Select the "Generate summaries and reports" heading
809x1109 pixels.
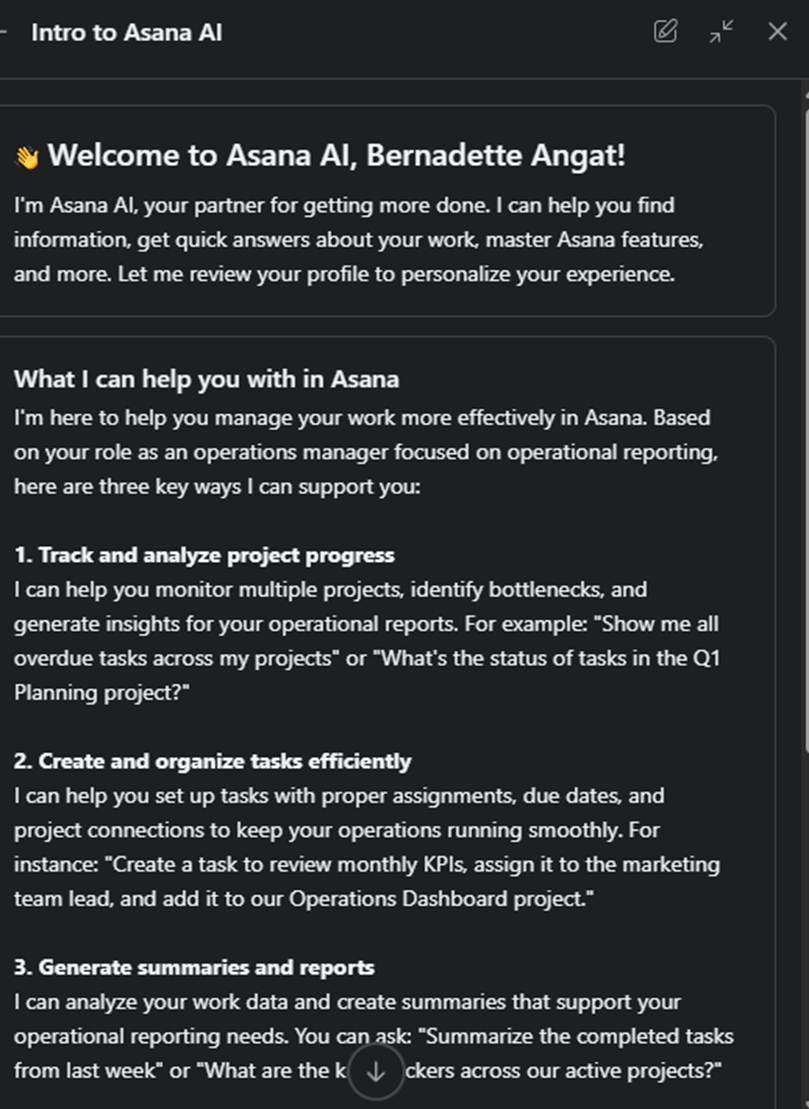point(194,967)
